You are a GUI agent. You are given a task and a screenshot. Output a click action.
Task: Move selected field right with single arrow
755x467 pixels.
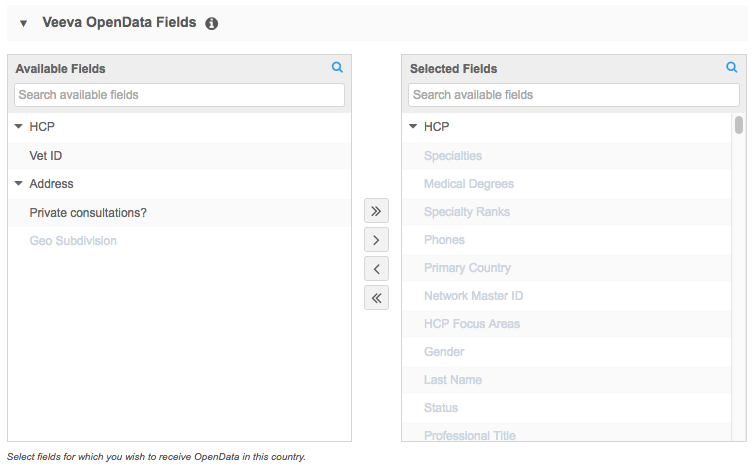pos(376,240)
